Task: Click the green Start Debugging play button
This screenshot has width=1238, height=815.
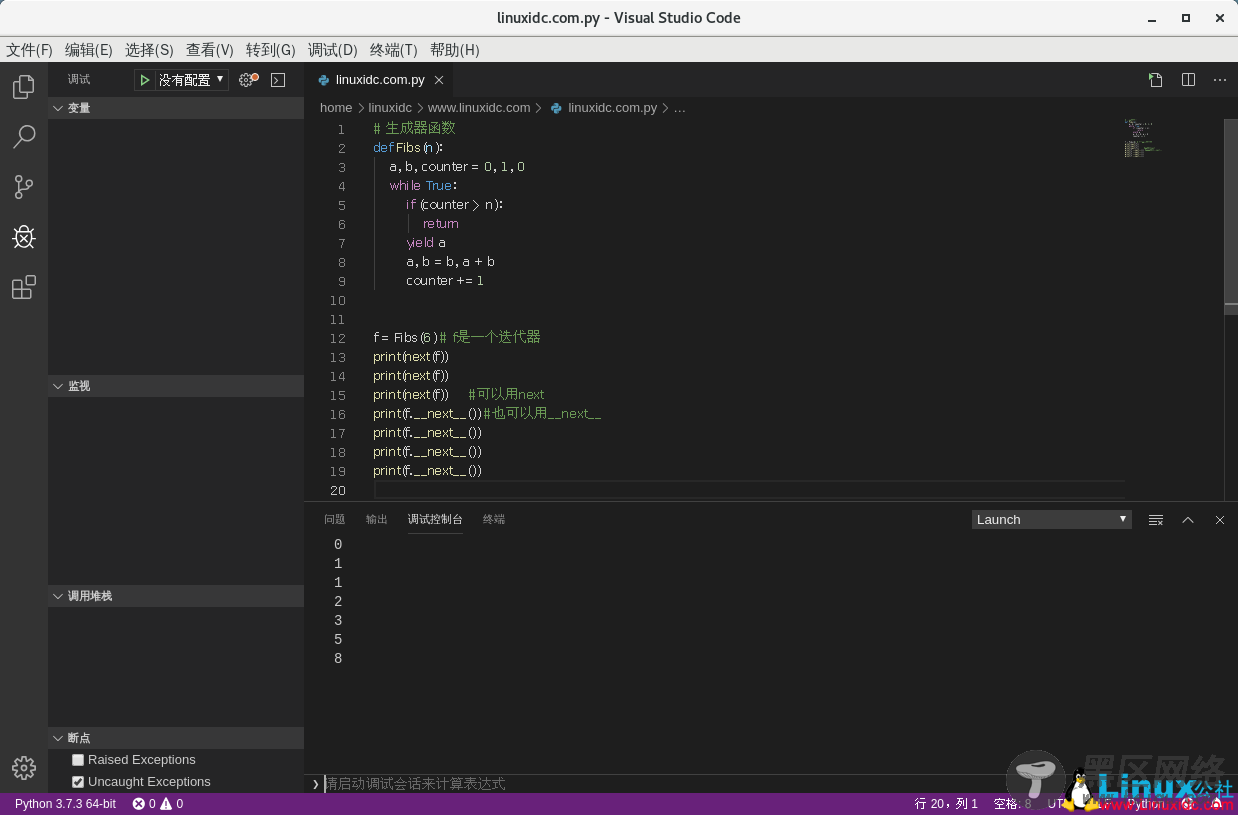Action: point(145,80)
